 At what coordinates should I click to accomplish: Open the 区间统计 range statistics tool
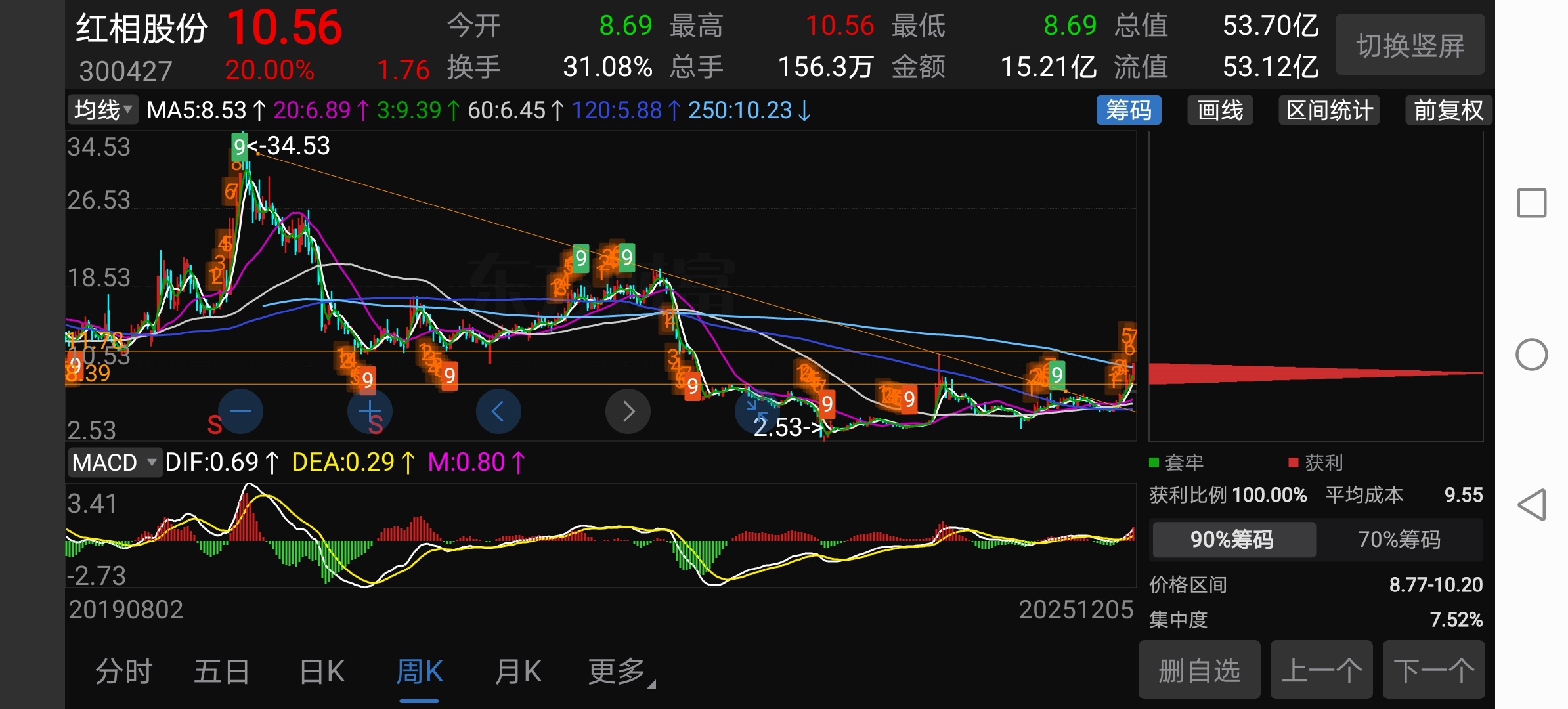(1329, 110)
